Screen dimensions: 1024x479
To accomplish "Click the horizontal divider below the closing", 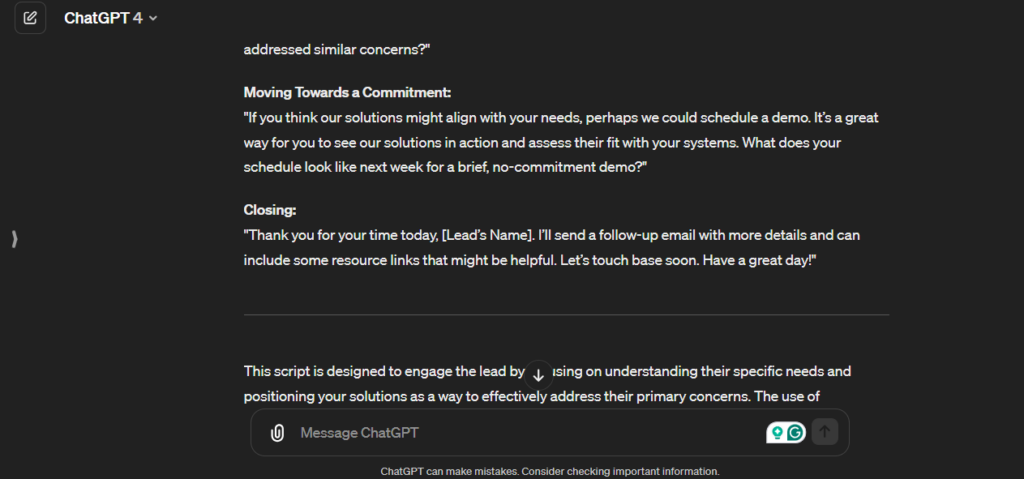I will (x=566, y=315).
